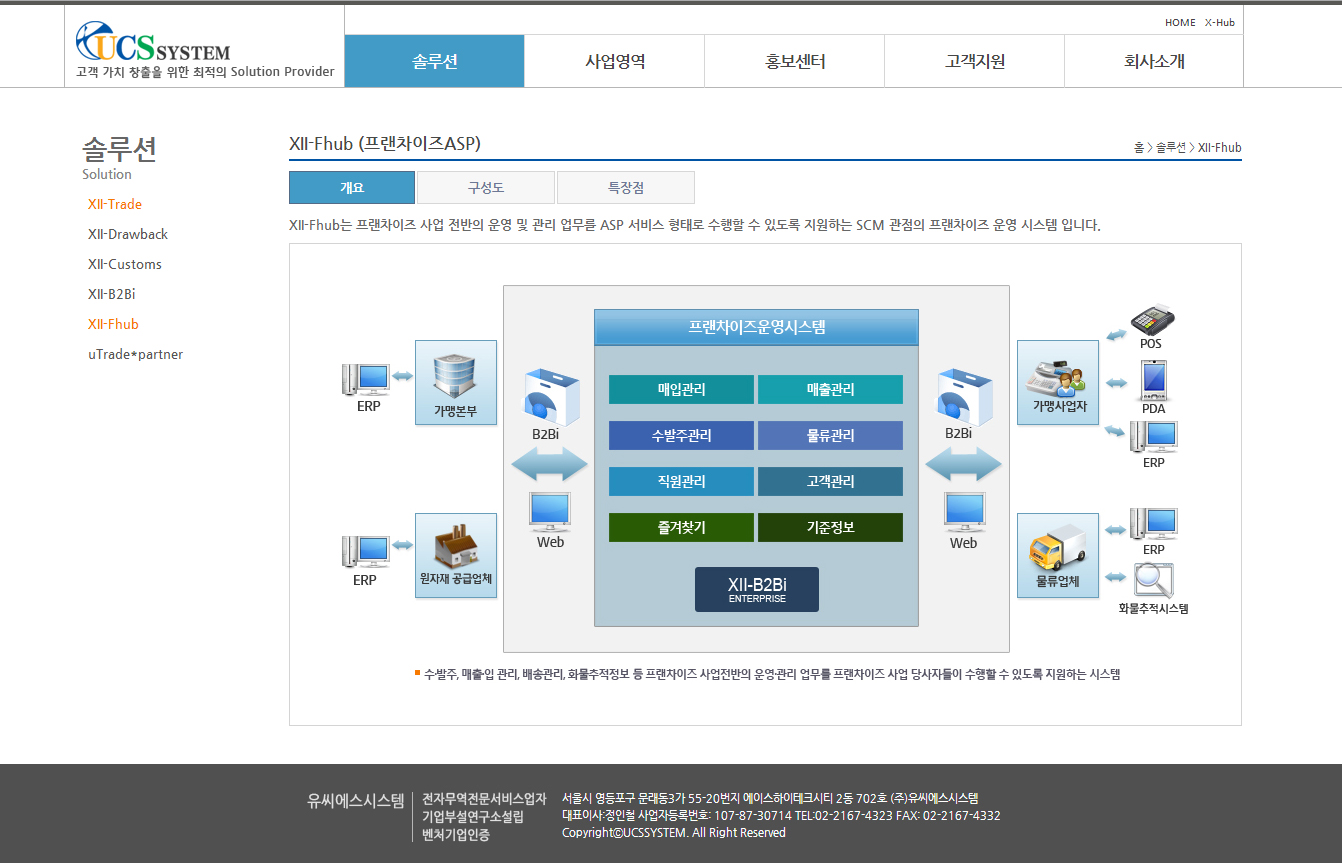1342x863 pixels.
Task: Click the 즐겨찾기 module box
Action: [x=681, y=527]
